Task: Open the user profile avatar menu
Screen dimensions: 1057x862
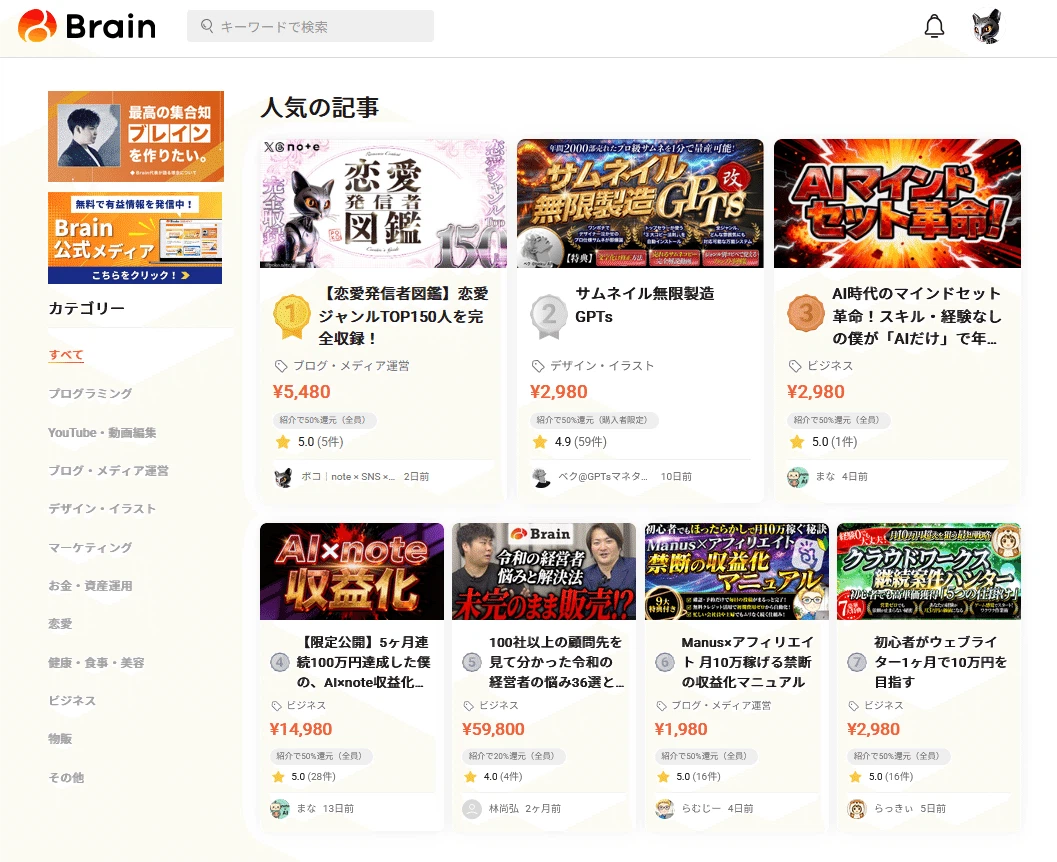Action: (986, 27)
